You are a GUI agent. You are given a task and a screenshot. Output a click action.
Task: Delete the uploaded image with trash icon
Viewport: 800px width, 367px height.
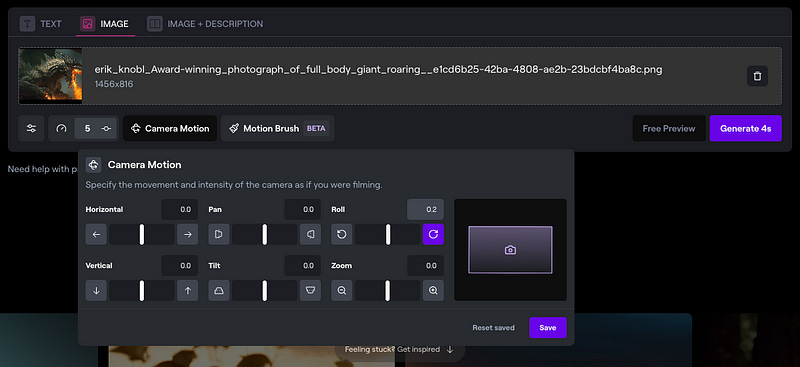coord(757,76)
